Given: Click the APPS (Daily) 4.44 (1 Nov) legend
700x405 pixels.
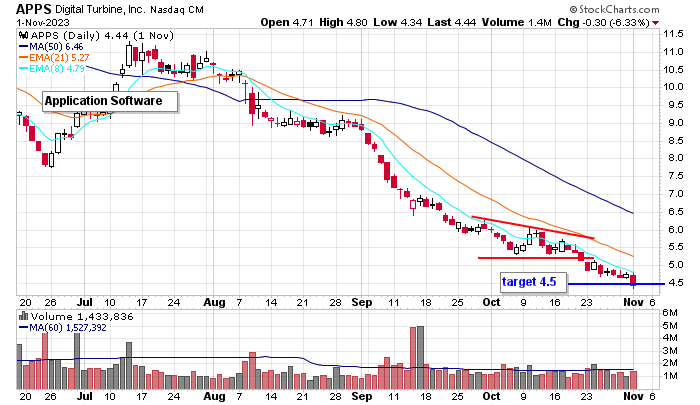Looking at the screenshot, I should pyautogui.click(x=102, y=35).
